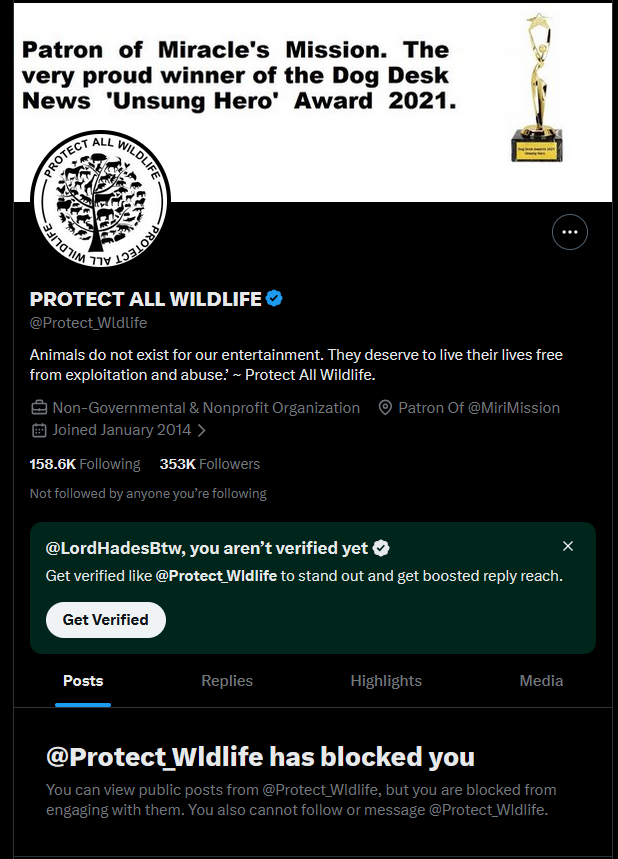View the 158.6K Following list

85,464
